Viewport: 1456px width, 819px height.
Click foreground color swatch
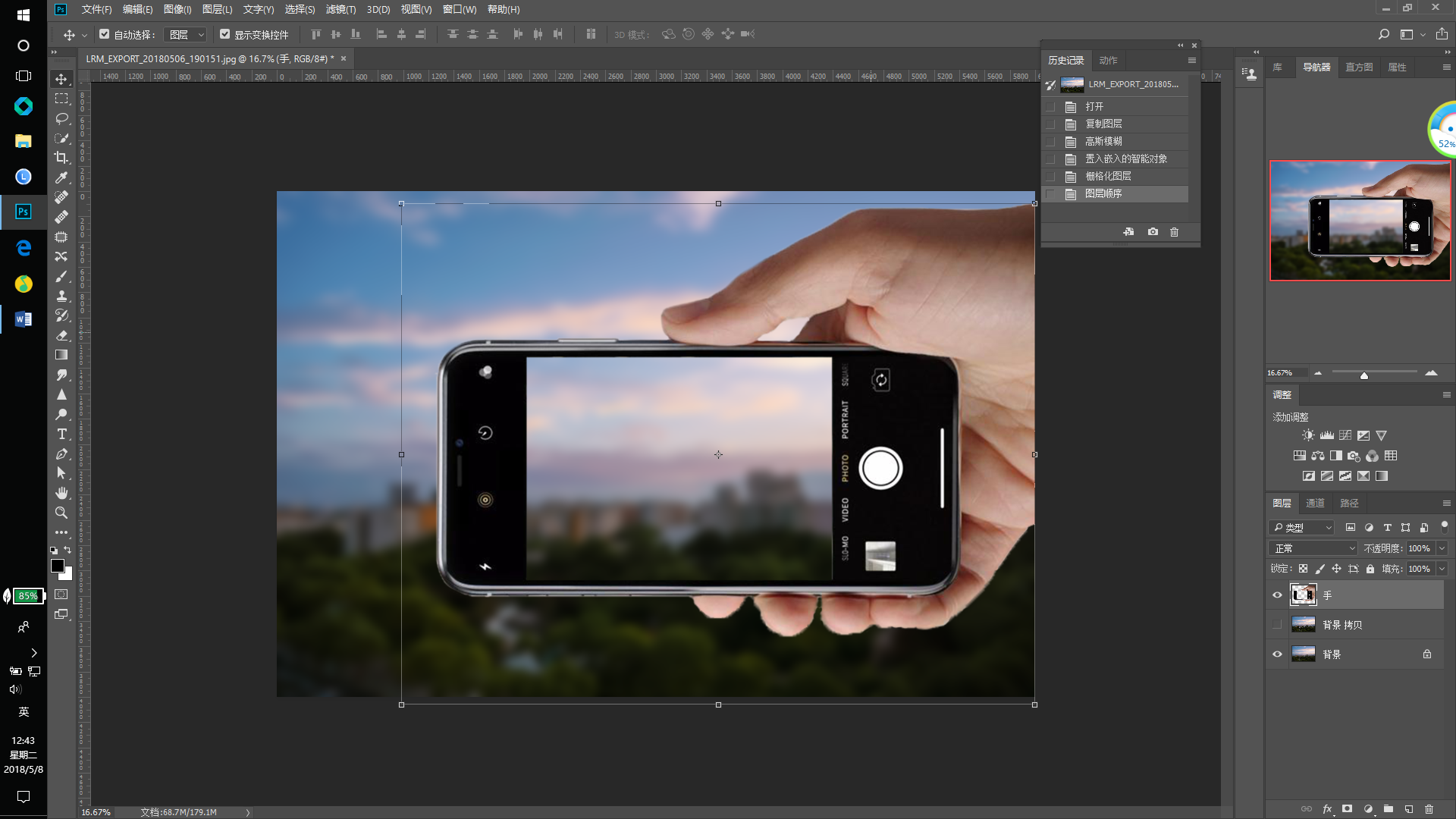point(57,566)
